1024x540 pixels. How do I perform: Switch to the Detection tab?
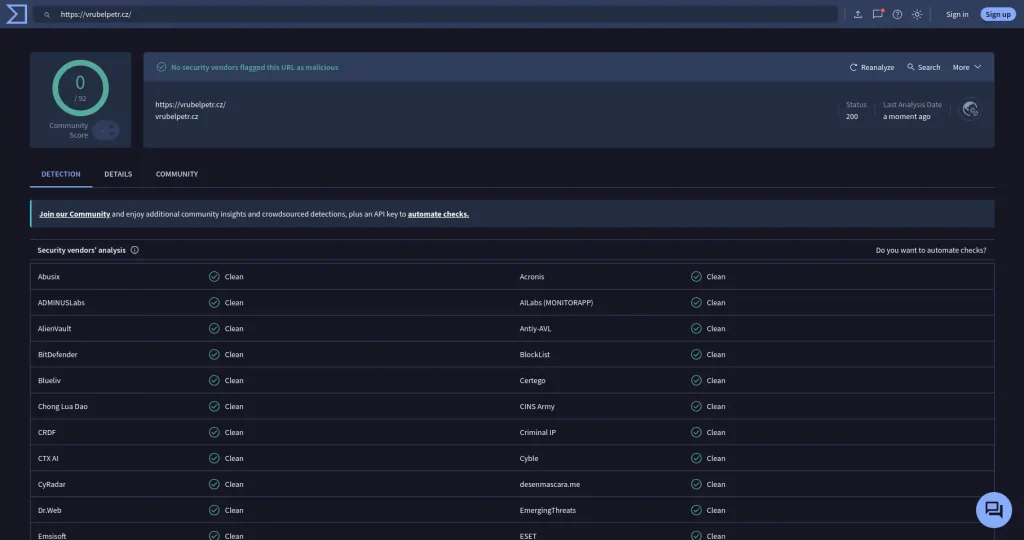(61, 174)
